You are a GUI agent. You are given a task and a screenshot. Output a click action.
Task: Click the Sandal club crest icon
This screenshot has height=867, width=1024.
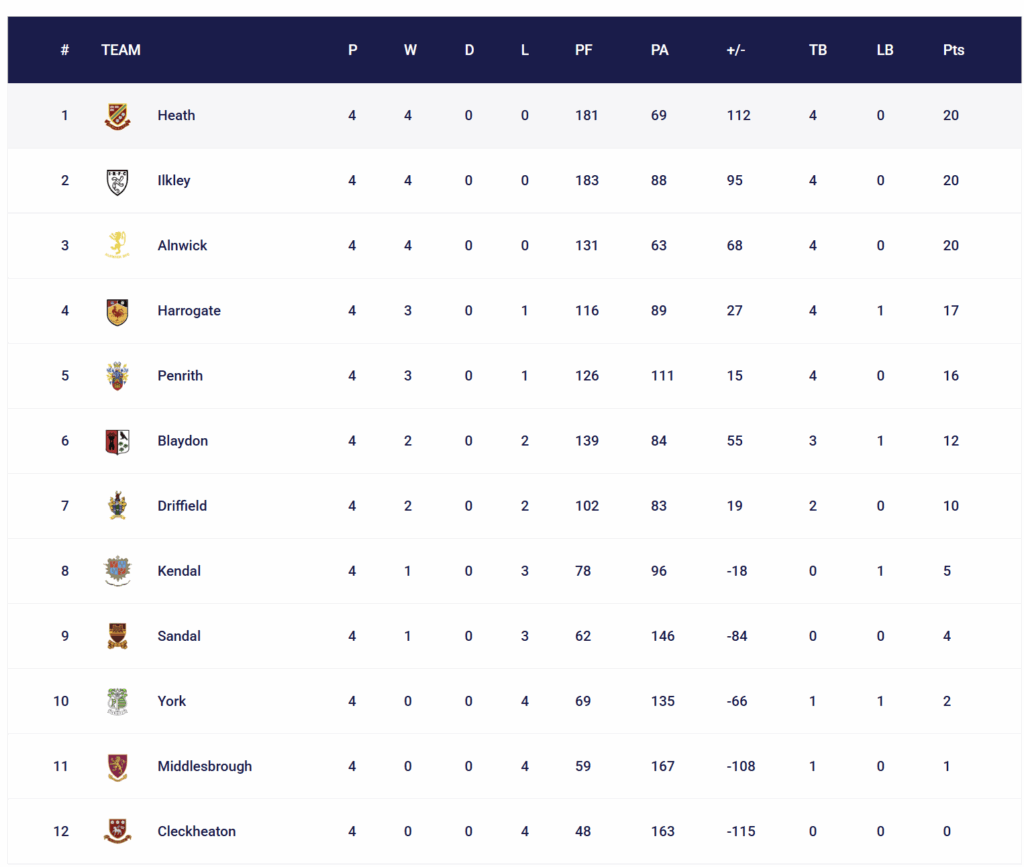tap(117, 636)
